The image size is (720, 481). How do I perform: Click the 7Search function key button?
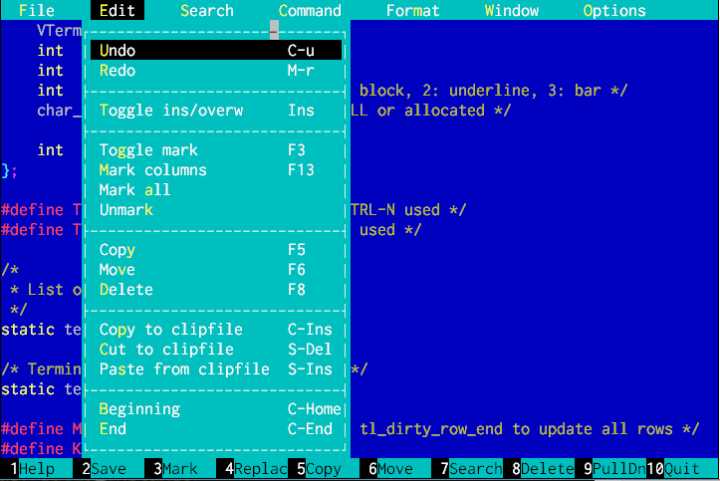point(468,469)
